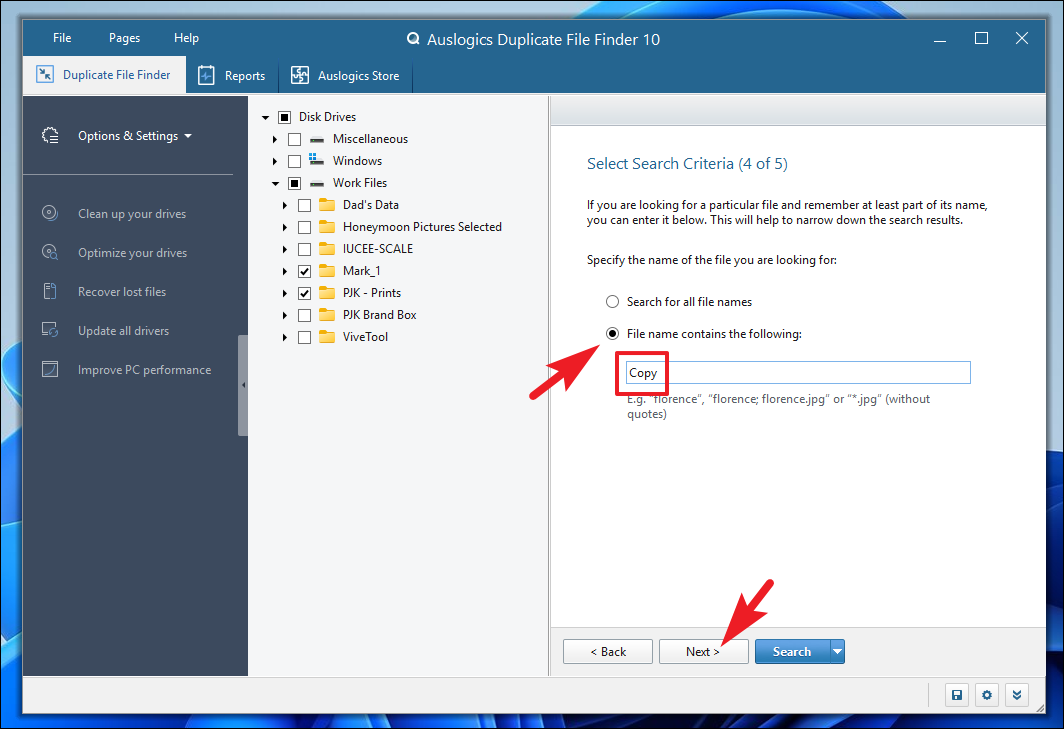Click the PJK - Prints folder icon
1064x729 pixels.
pos(327,293)
